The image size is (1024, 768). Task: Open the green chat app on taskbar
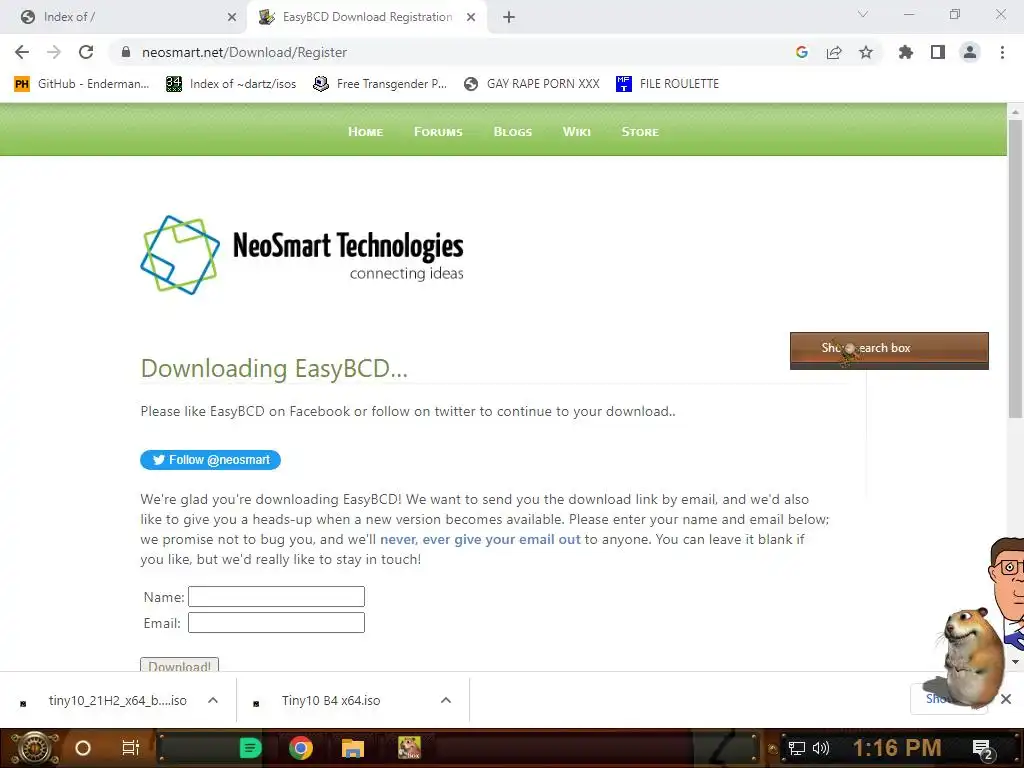(250, 748)
